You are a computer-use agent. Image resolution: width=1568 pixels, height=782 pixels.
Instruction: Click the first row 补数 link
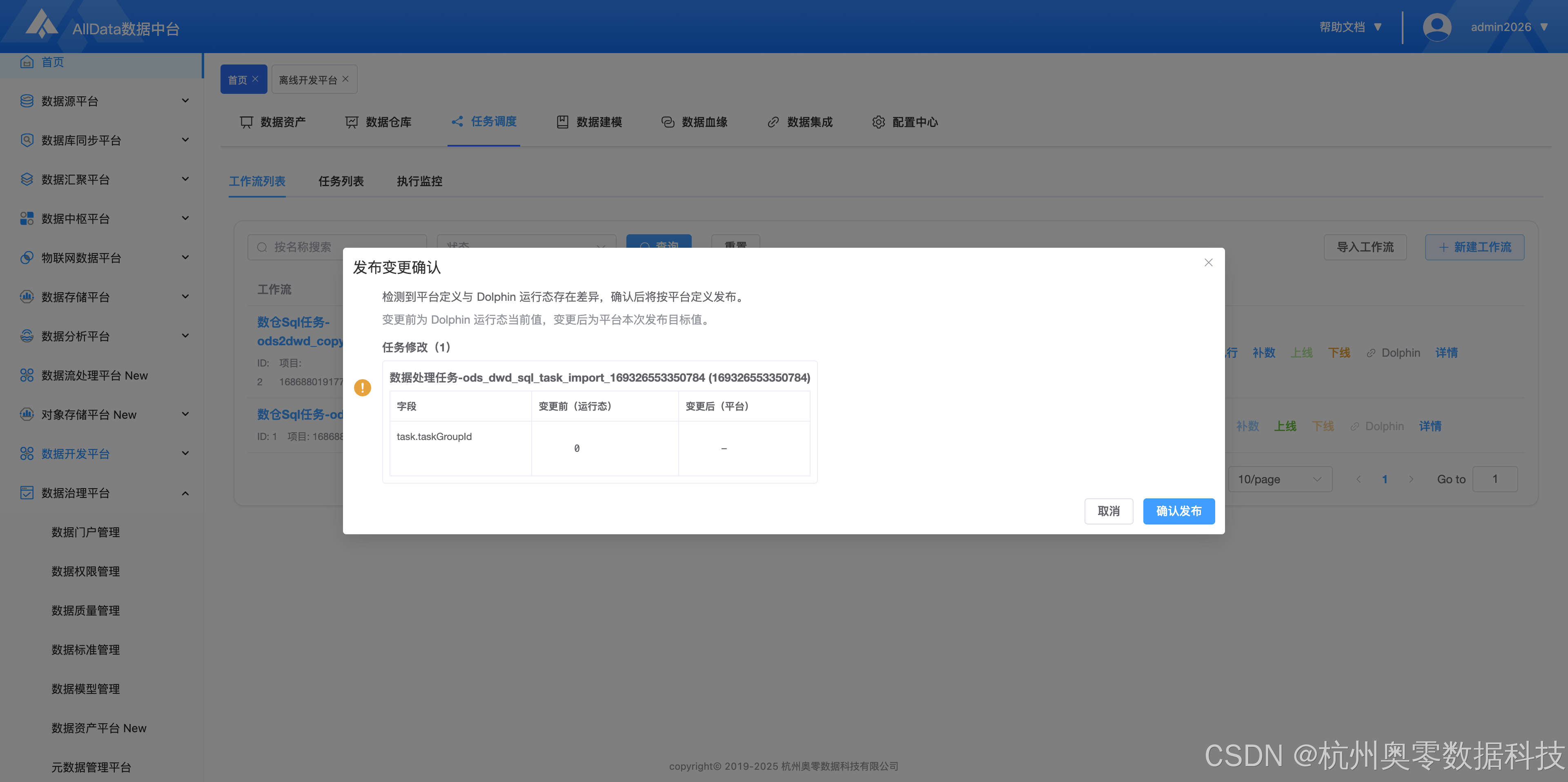(x=1264, y=353)
